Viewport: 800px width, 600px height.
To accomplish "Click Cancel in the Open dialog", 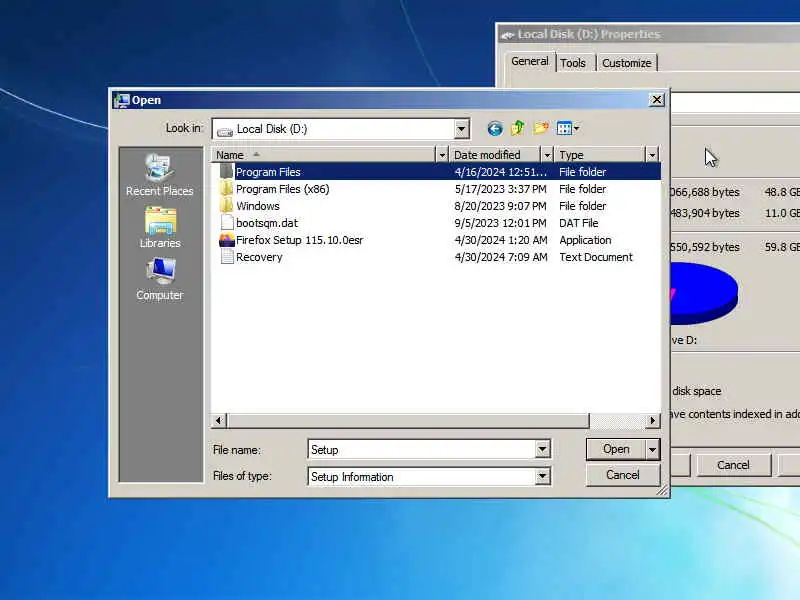I will [x=623, y=475].
